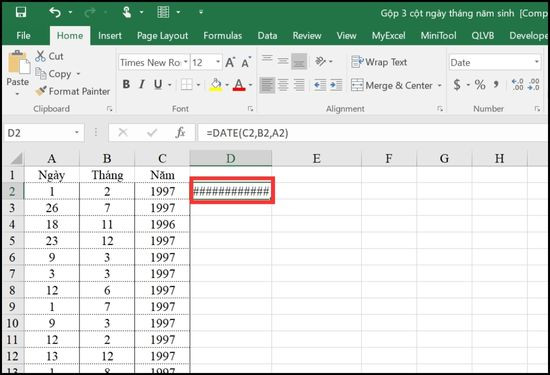
Task: Switch to the Insert tab
Action: (110, 36)
